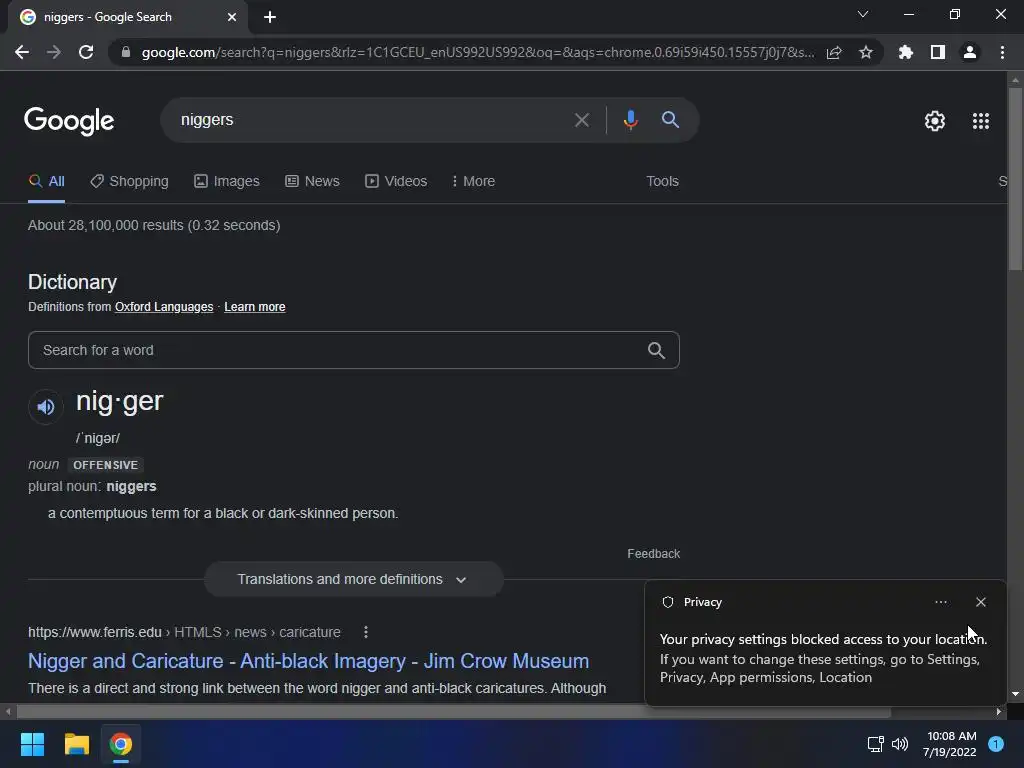This screenshot has width=1024, height=768.
Task: Open Privacy notification options menu
Action: (940, 602)
